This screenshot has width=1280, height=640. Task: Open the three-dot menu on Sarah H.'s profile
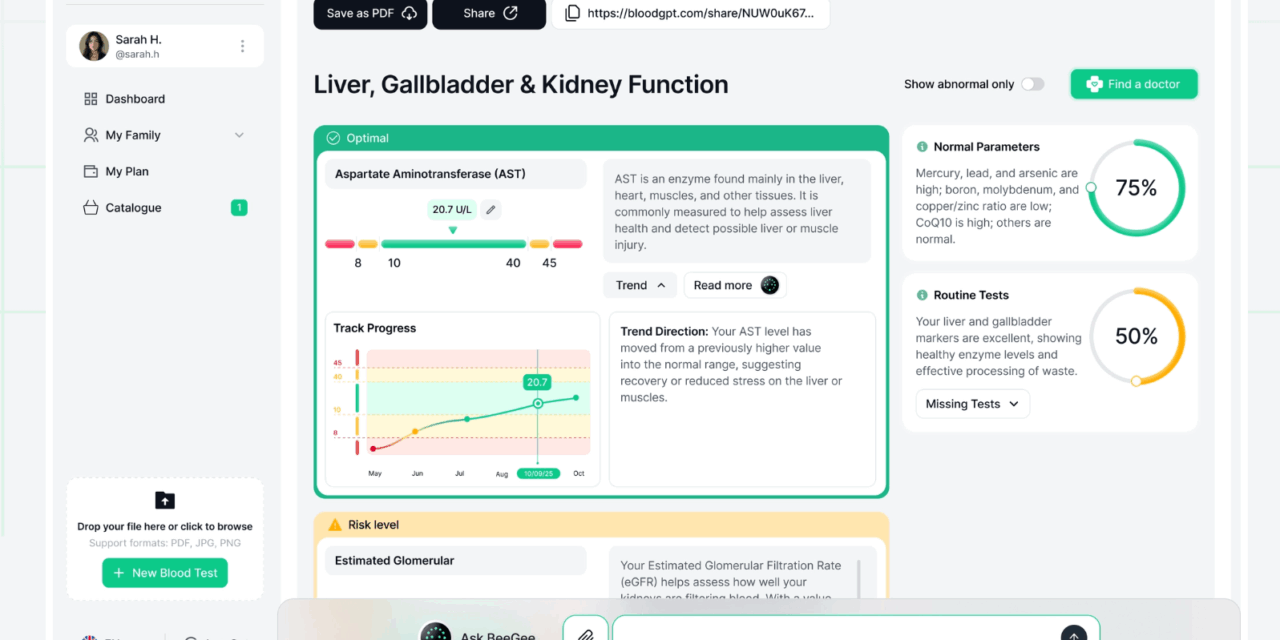(x=242, y=46)
